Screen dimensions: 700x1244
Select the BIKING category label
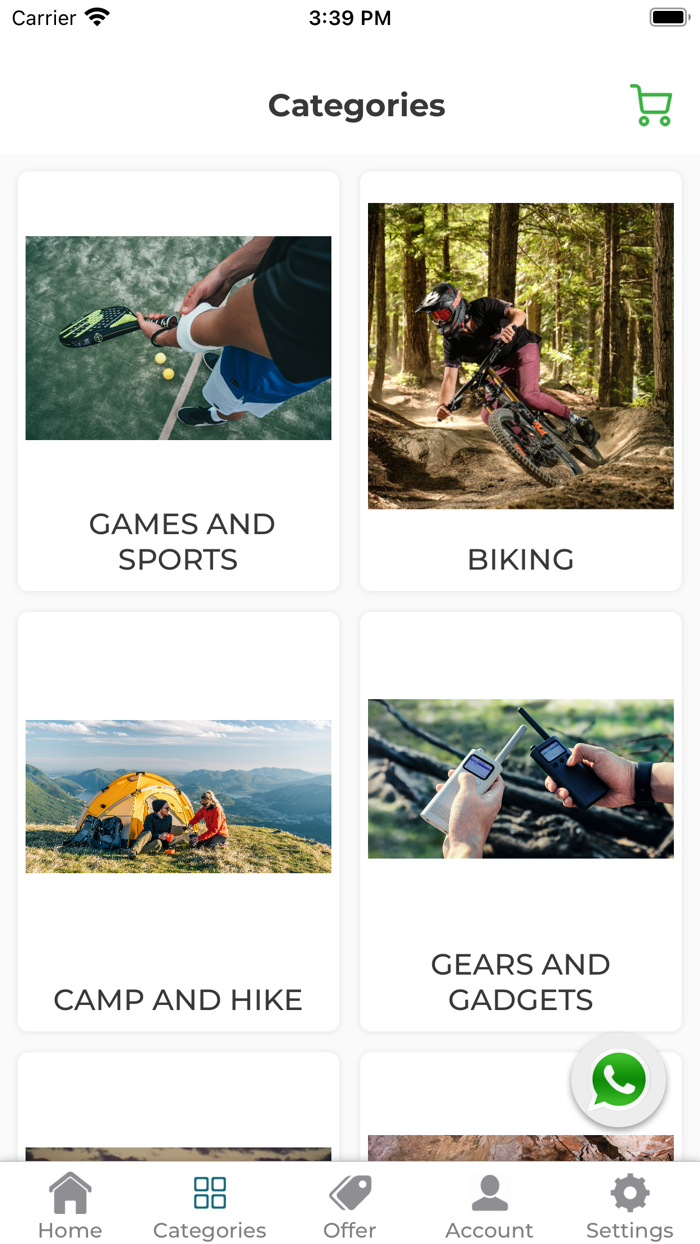[521, 559]
